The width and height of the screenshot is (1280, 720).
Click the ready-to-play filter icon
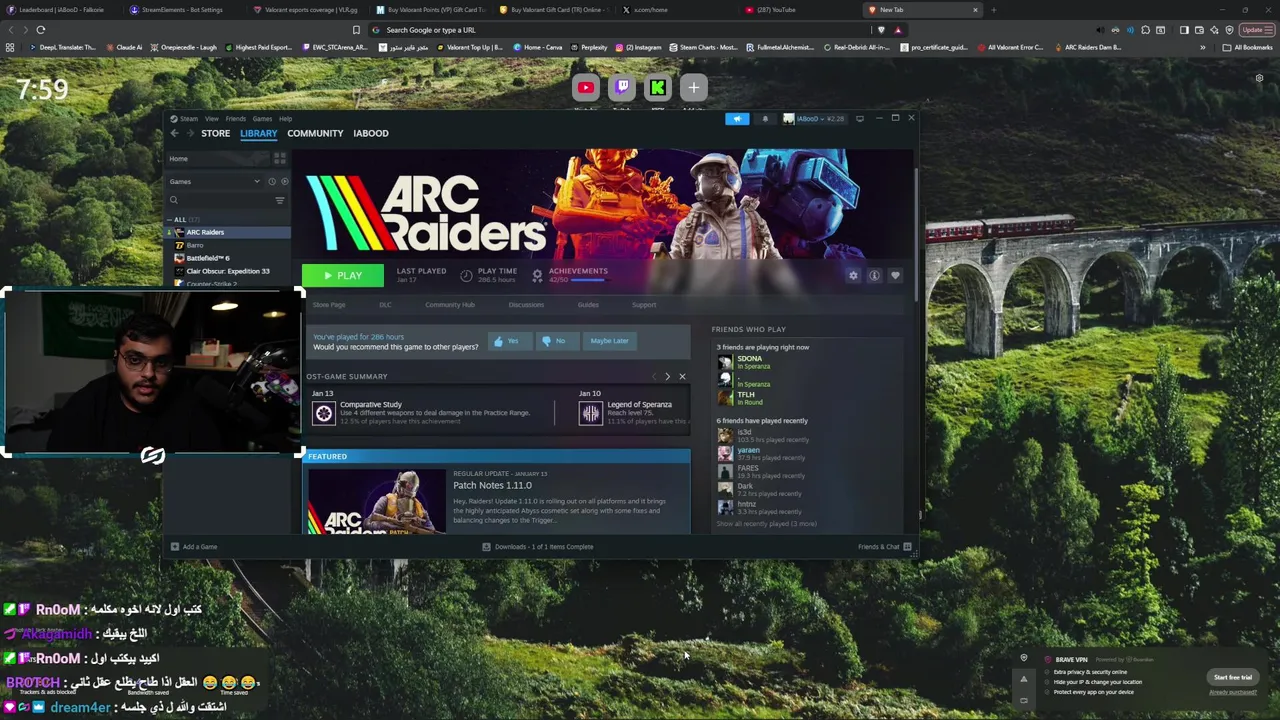click(x=284, y=182)
